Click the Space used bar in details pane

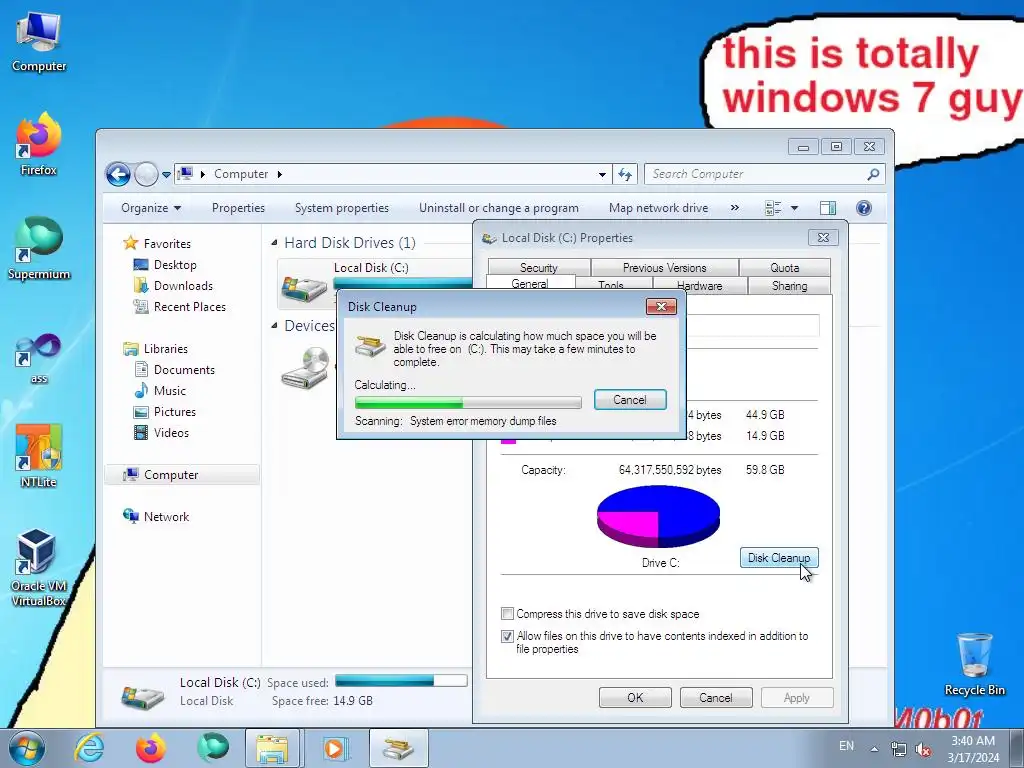point(401,681)
